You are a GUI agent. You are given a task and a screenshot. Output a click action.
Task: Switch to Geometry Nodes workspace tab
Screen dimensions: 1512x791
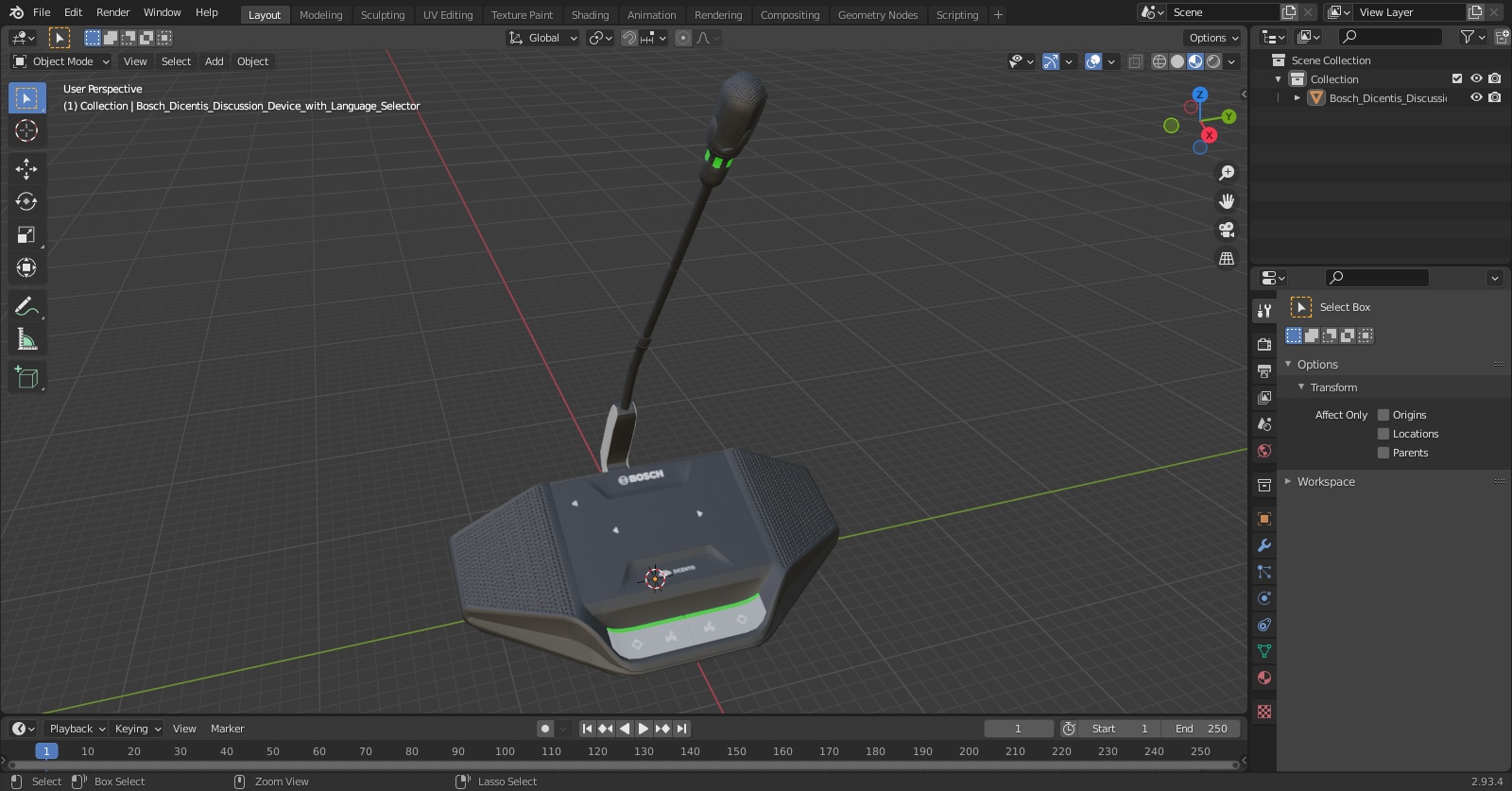coord(878,14)
